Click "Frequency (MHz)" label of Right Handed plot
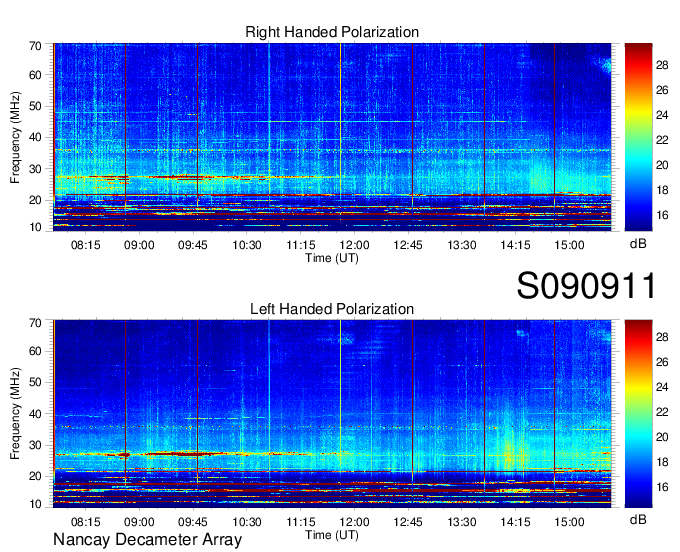680x552 pixels. tap(15, 137)
